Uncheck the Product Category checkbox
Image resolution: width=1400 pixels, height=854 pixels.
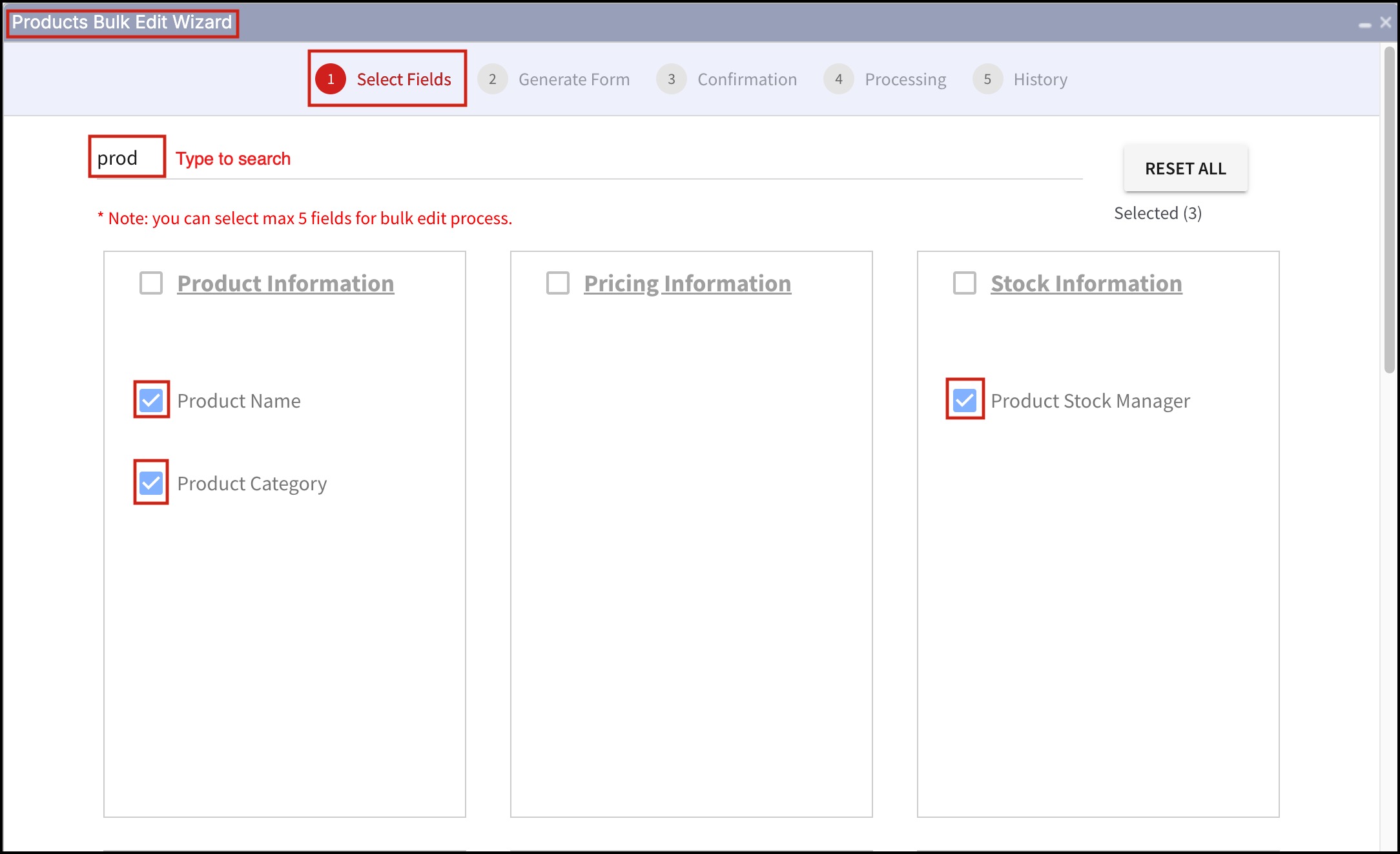tap(151, 483)
